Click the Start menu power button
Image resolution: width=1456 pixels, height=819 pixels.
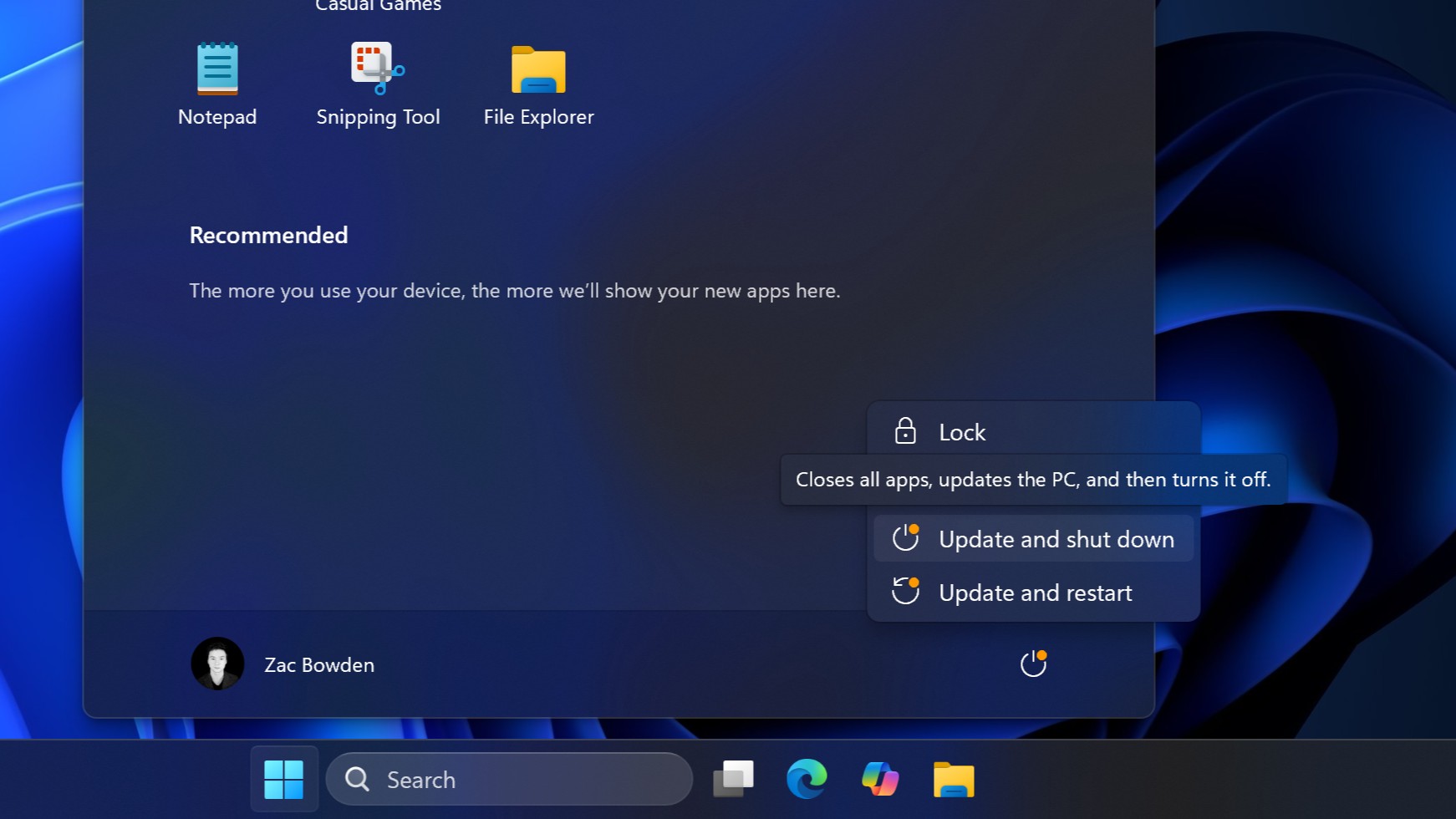pyautogui.click(x=1033, y=664)
